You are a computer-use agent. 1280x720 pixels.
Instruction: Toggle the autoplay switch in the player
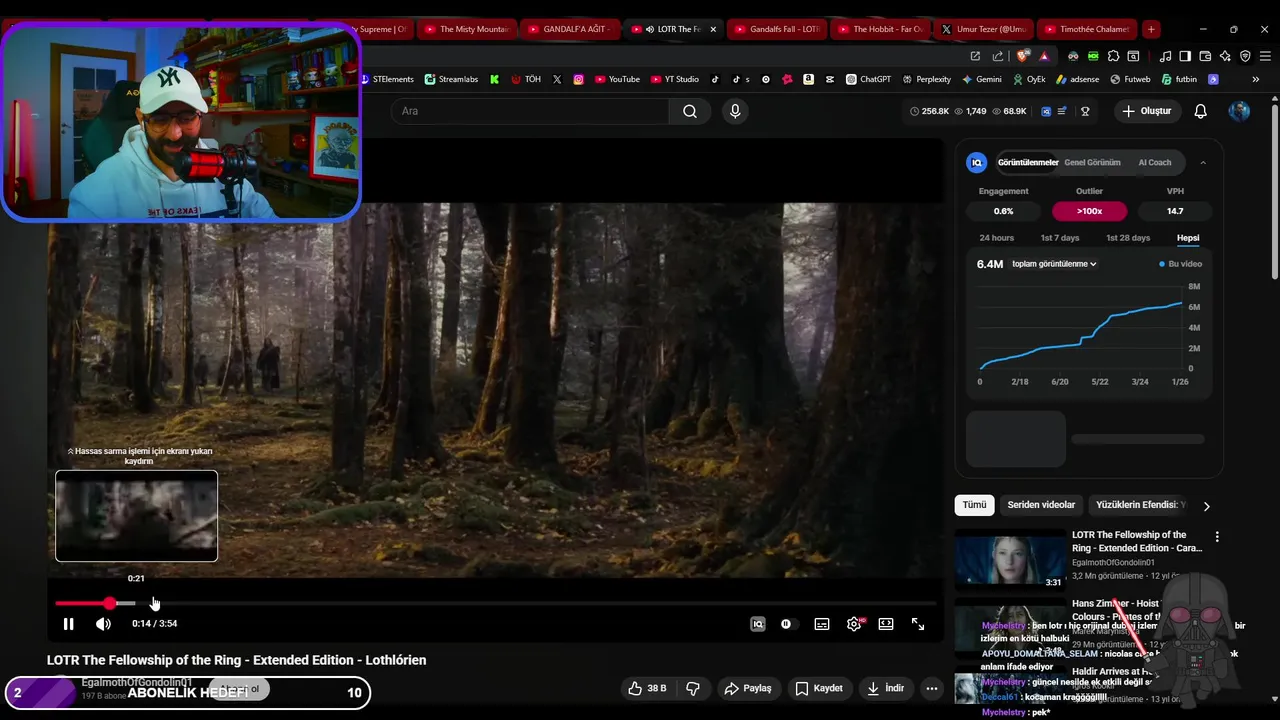(787, 624)
